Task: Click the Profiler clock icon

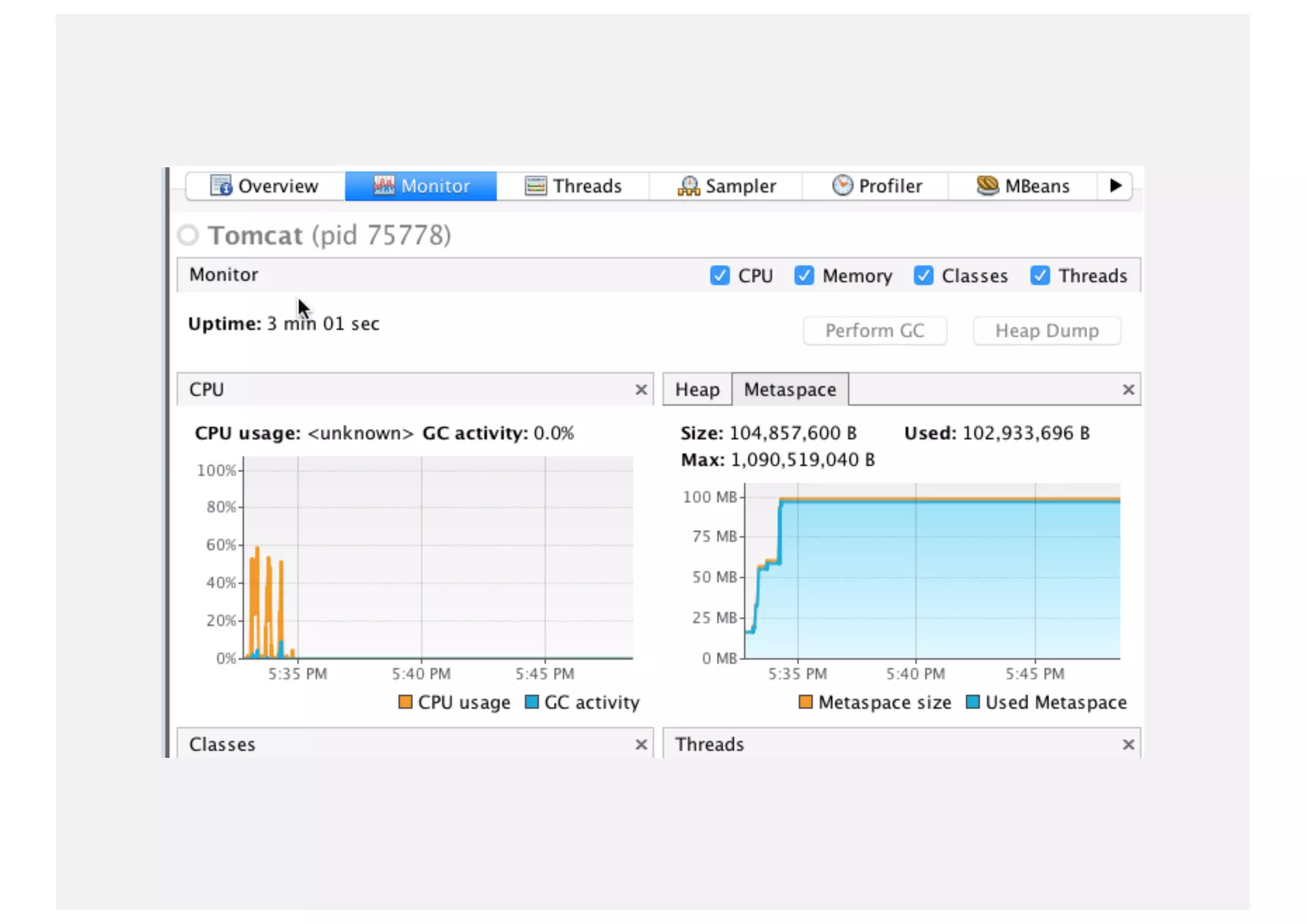Action: click(x=842, y=186)
